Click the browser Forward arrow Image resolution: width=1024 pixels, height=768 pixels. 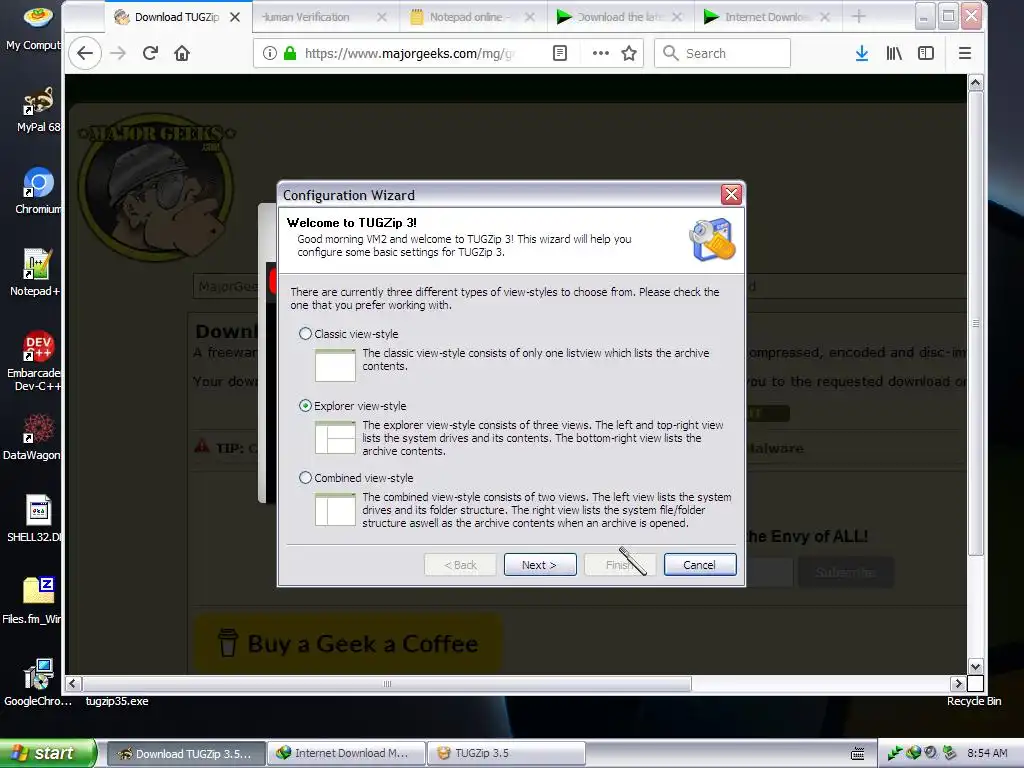(x=118, y=53)
